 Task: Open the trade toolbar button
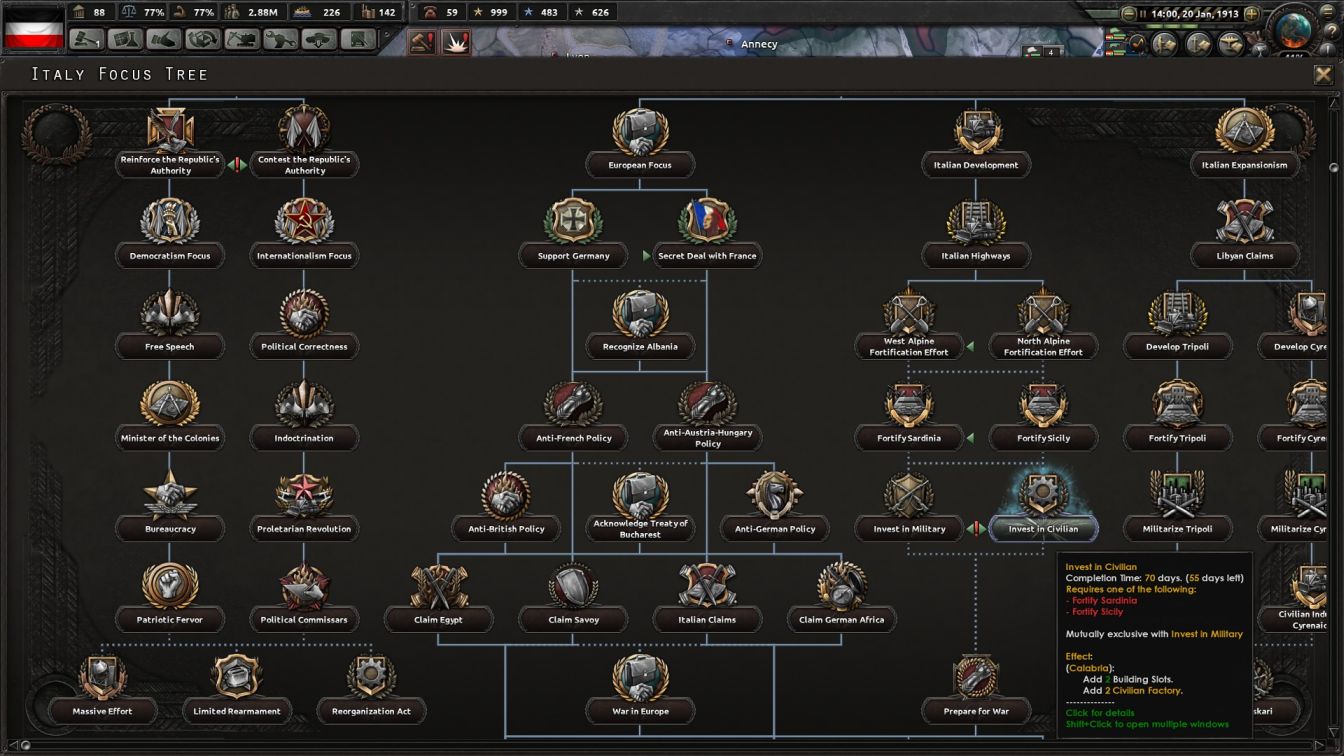(x=204, y=39)
